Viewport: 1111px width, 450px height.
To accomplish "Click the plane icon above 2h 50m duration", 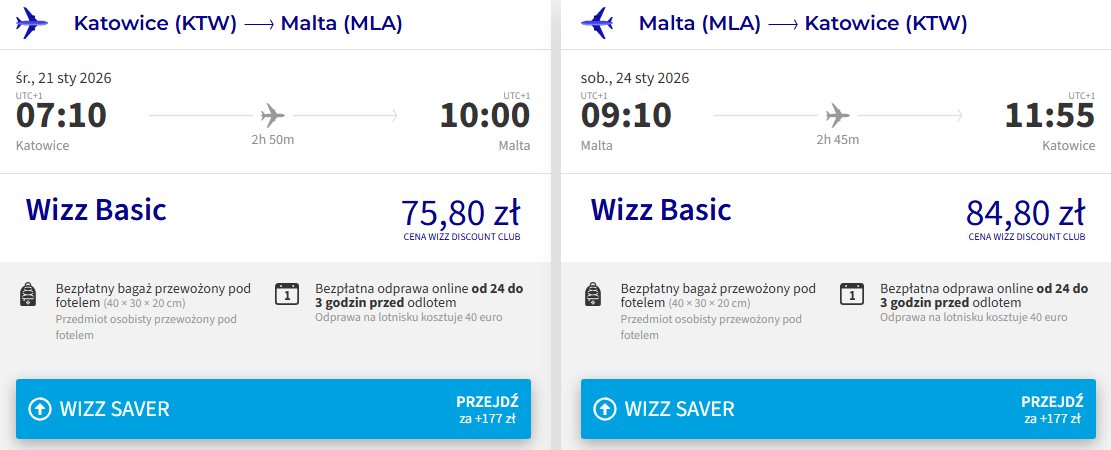I will [272, 113].
